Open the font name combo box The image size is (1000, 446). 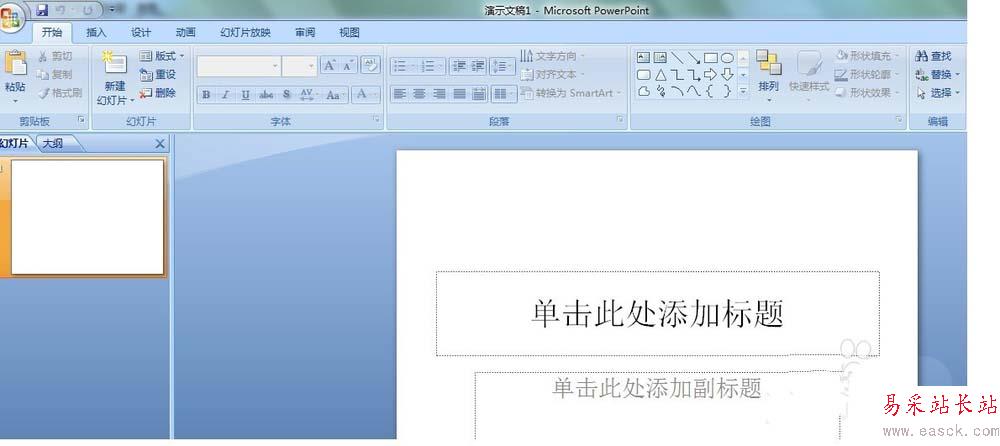239,66
